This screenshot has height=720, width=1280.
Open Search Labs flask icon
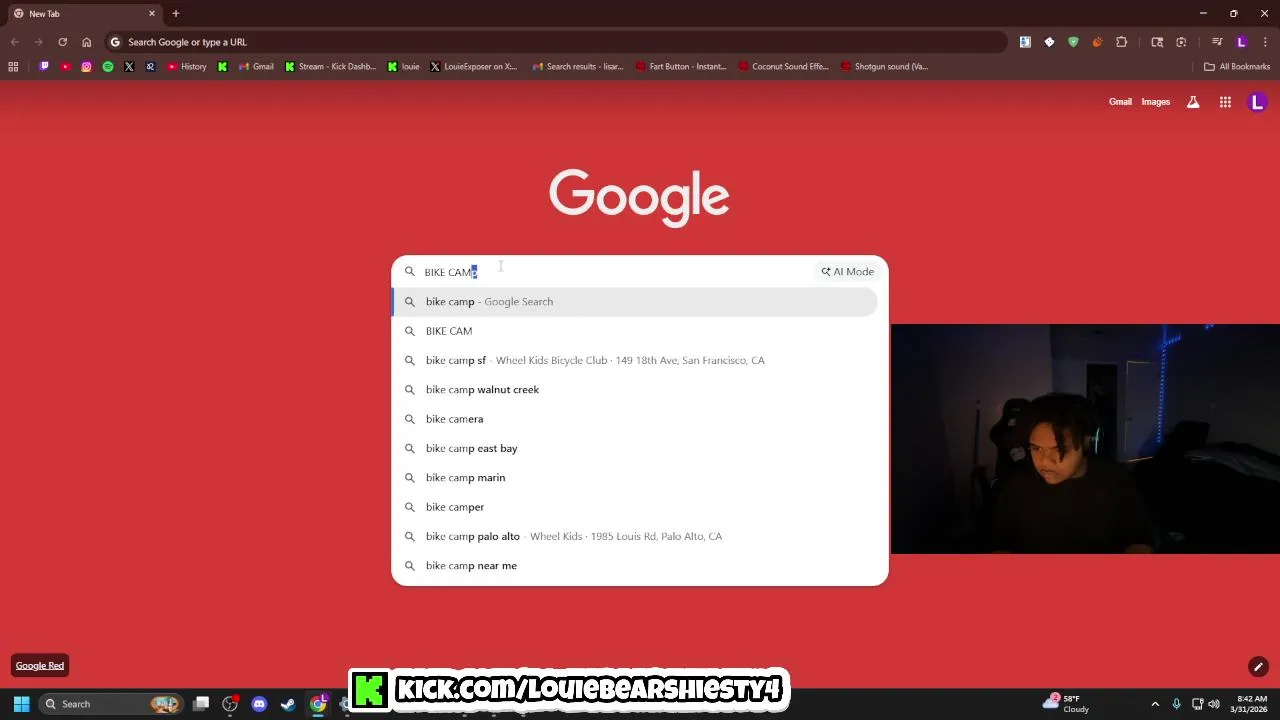[x=1193, y=102]
